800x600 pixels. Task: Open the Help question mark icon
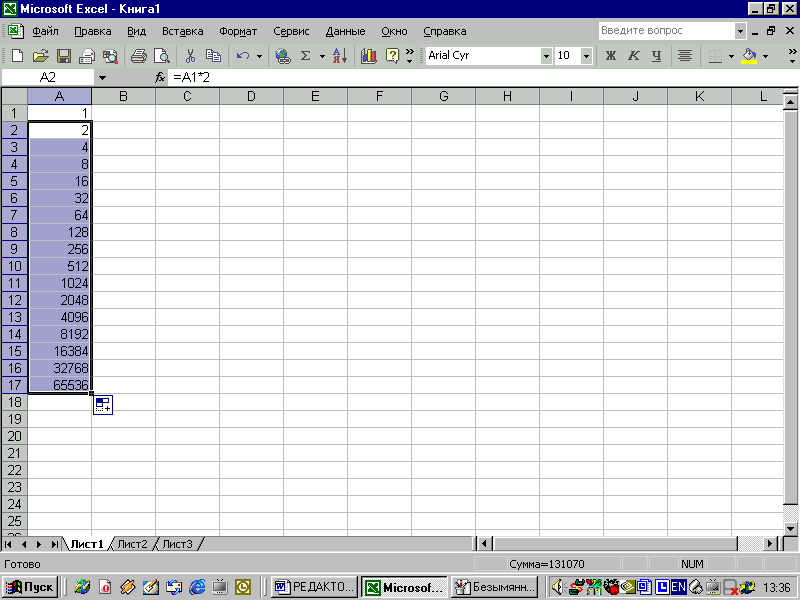pyautogui.click(x=392, y=56)
